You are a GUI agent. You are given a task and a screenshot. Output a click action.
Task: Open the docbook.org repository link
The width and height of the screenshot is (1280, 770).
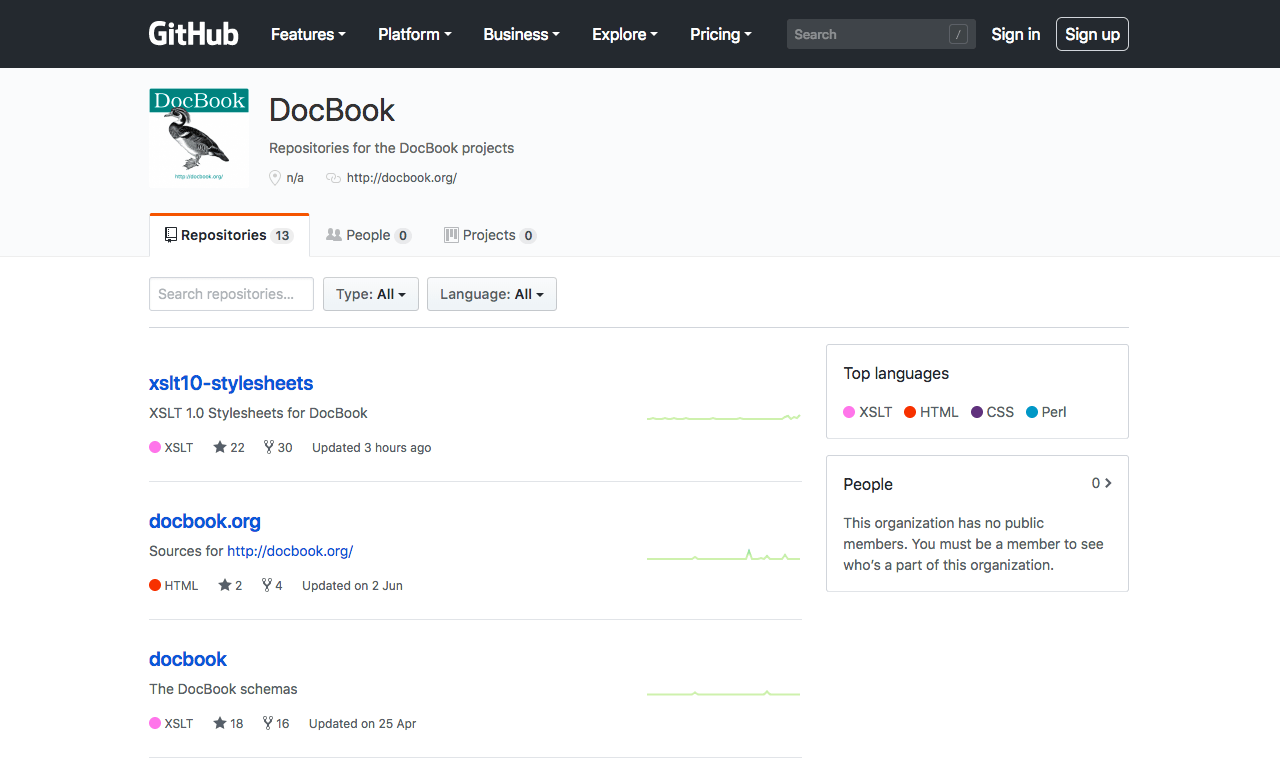point(205,521)
